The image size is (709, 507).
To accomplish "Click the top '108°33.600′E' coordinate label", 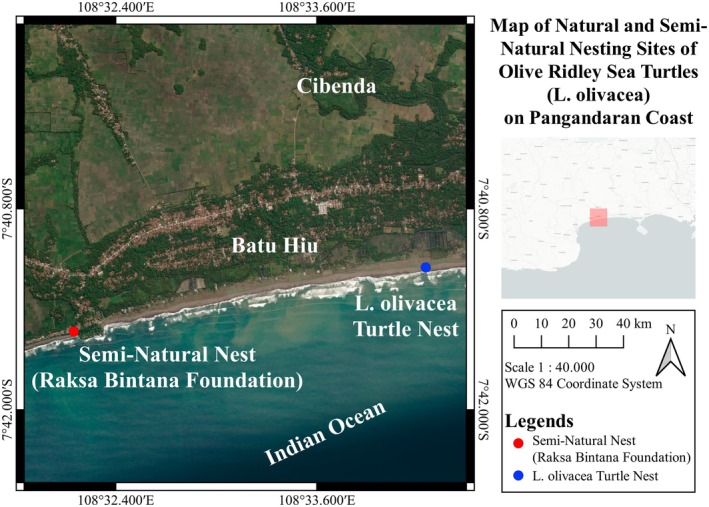I will click(317, 7).
